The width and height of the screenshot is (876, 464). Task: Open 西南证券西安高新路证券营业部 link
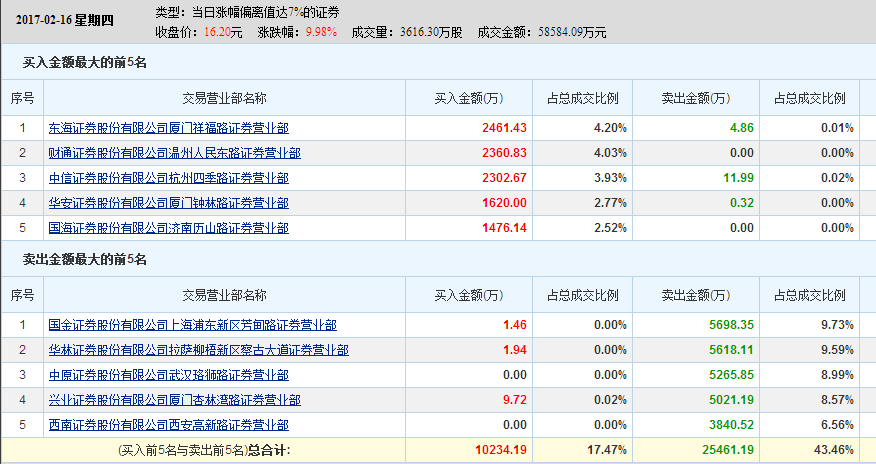(169, 425)
